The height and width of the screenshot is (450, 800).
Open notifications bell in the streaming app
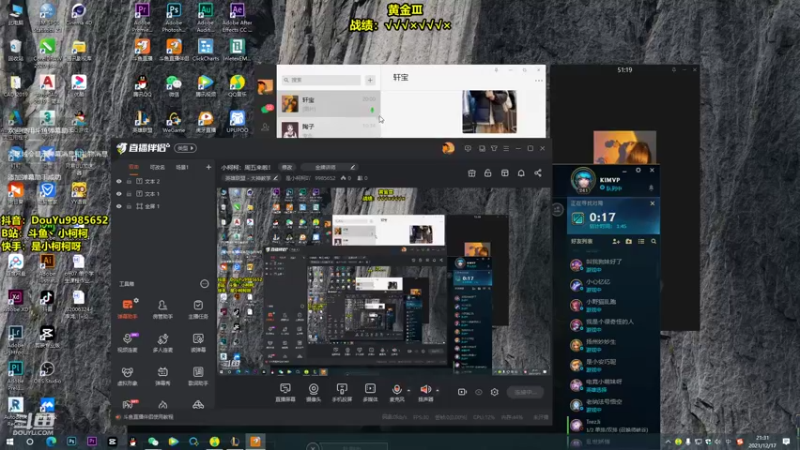(x=521, y=173)
